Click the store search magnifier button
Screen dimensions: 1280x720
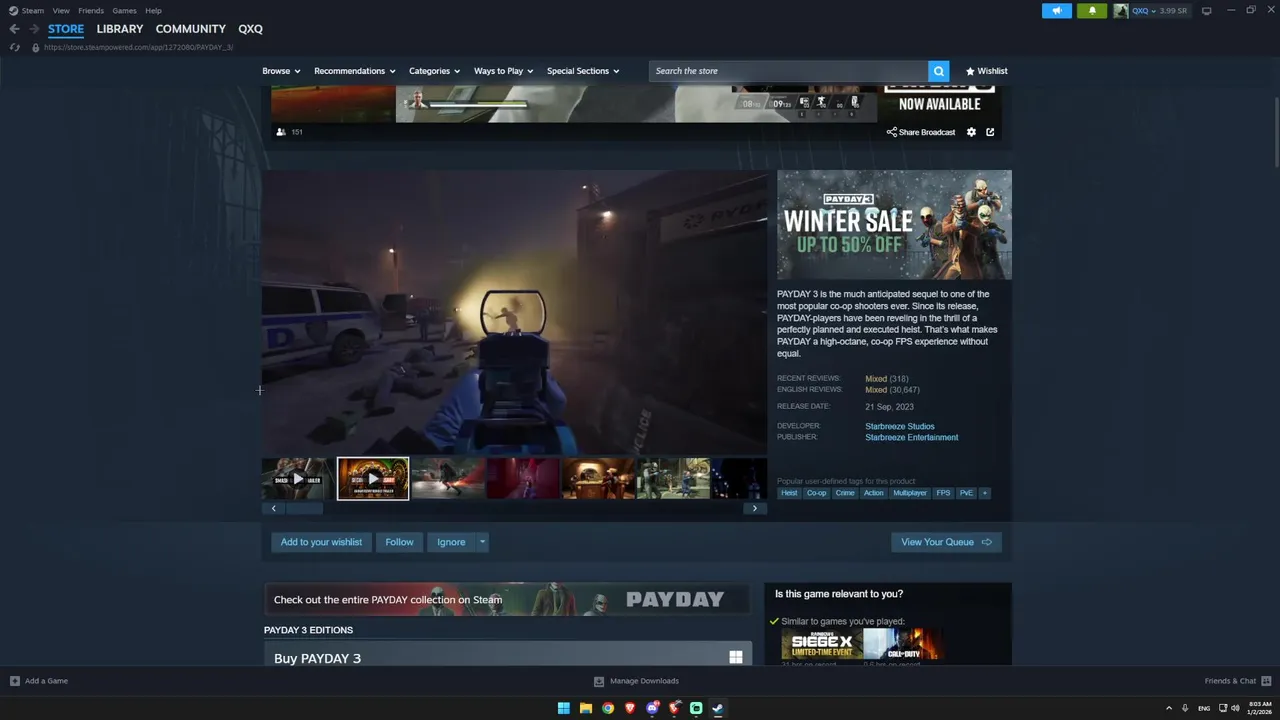(x=938, y=71)
